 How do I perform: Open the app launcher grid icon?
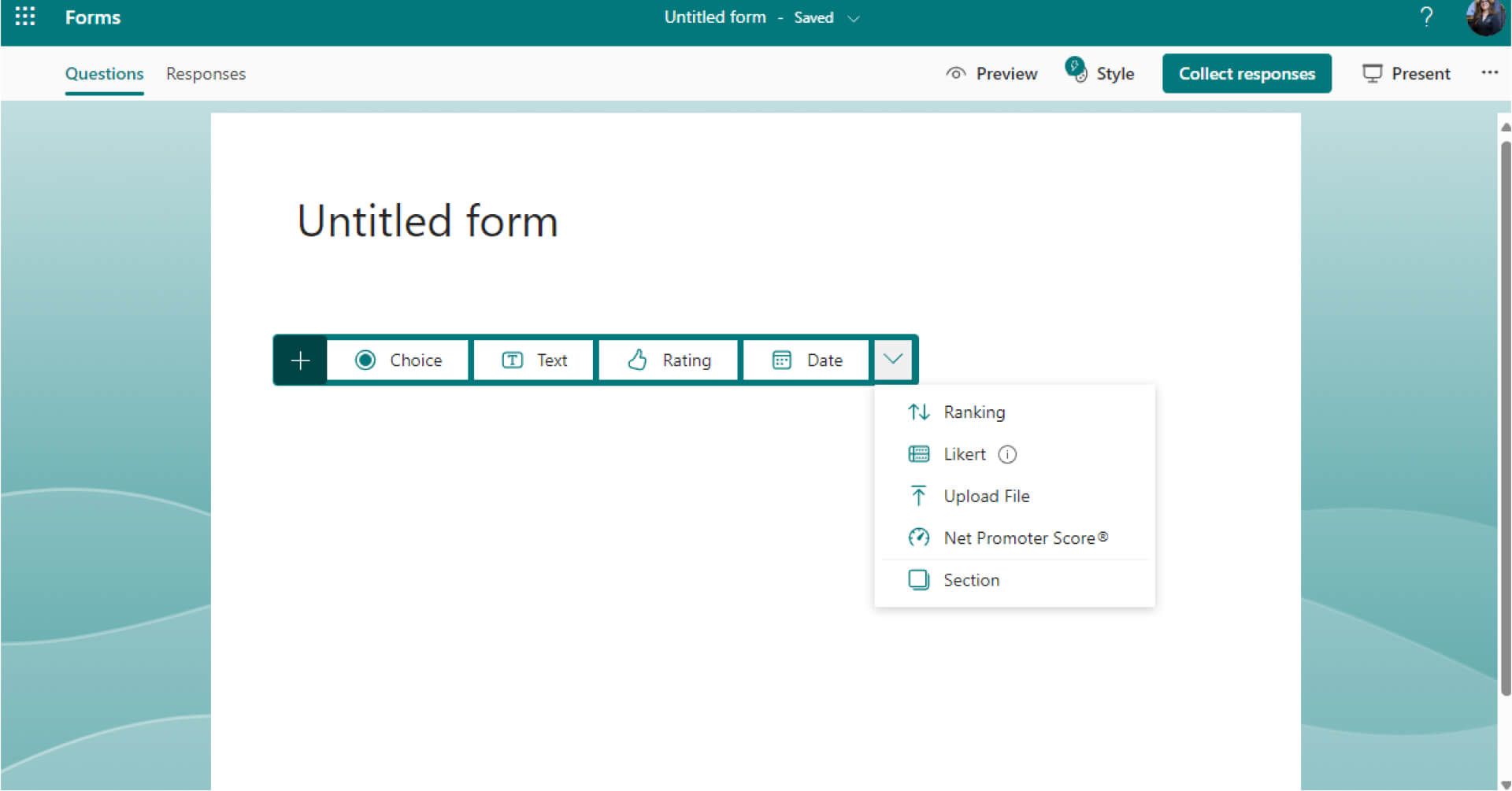25,17
